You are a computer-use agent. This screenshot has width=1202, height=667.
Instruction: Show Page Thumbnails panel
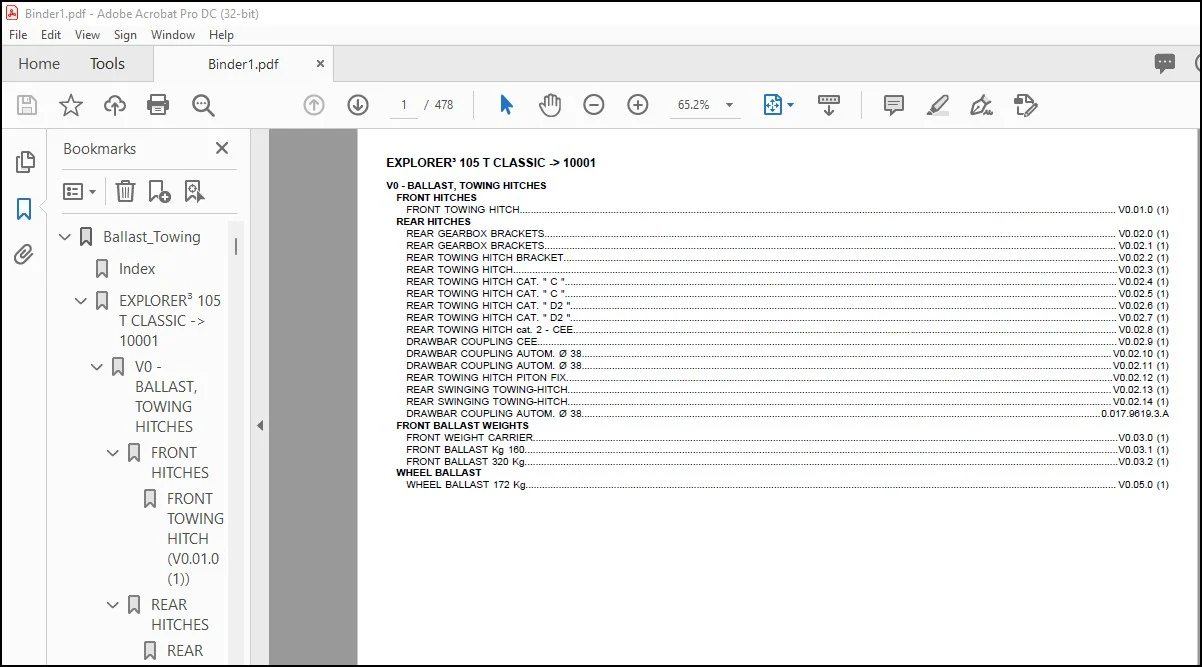(25, 162)
